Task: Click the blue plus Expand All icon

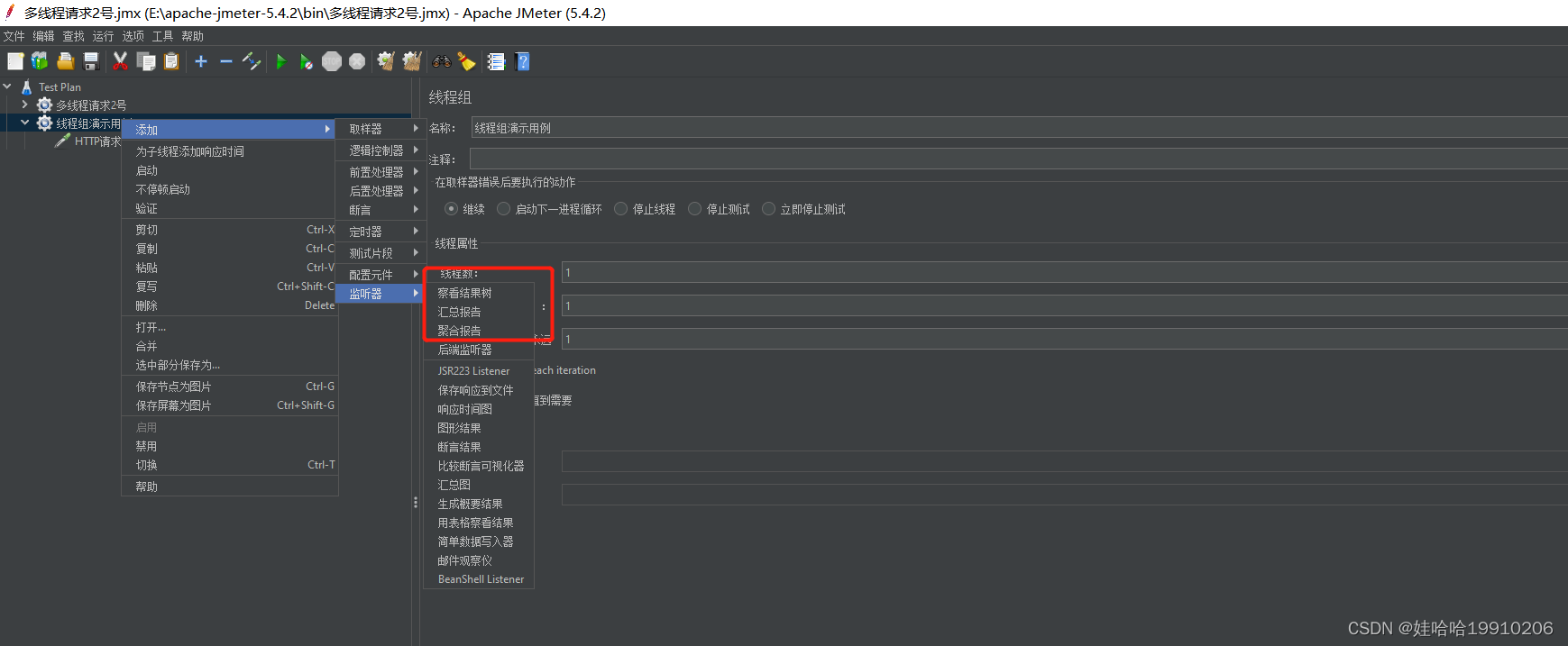Action: click(x=201, y=61)
